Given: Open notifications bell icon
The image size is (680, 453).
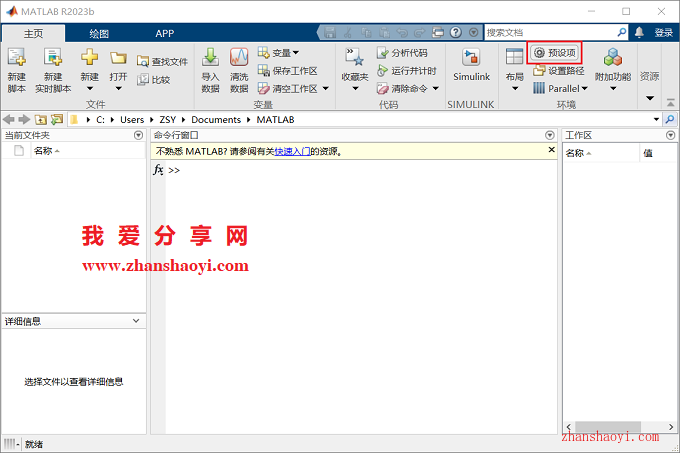Looking at the screenshot, I should 639,33.
